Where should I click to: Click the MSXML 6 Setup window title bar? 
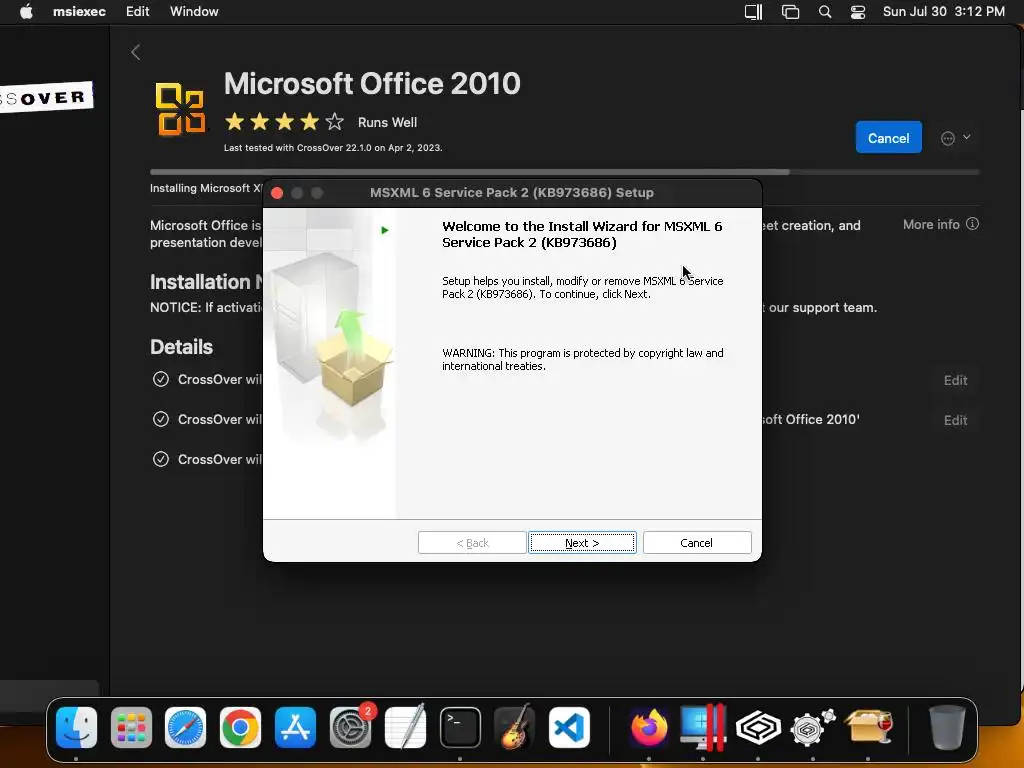pos(512,193)
